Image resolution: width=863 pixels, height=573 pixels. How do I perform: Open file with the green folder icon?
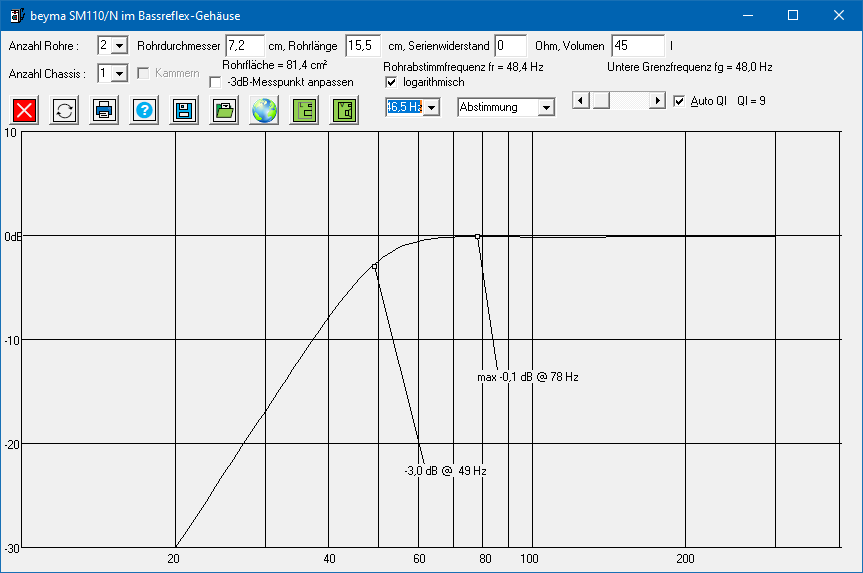click(224, 110)
